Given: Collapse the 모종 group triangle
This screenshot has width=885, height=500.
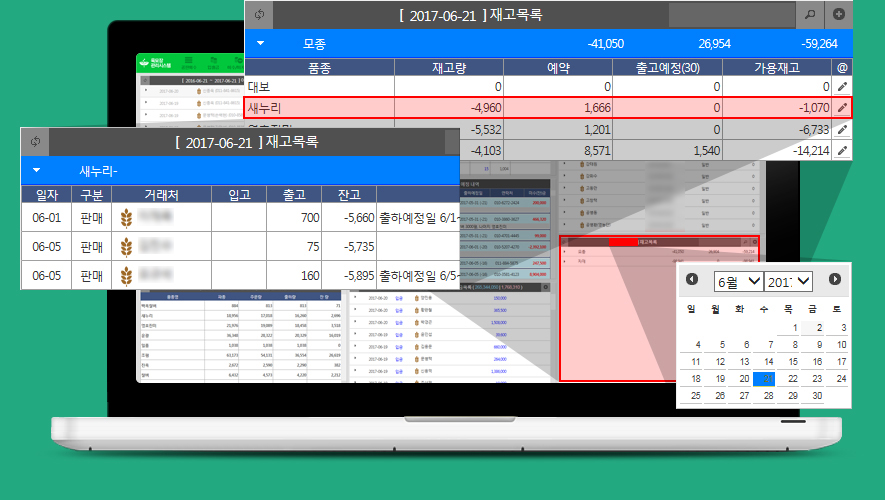Looking at the screenshot, I should [x=260, y=44].
